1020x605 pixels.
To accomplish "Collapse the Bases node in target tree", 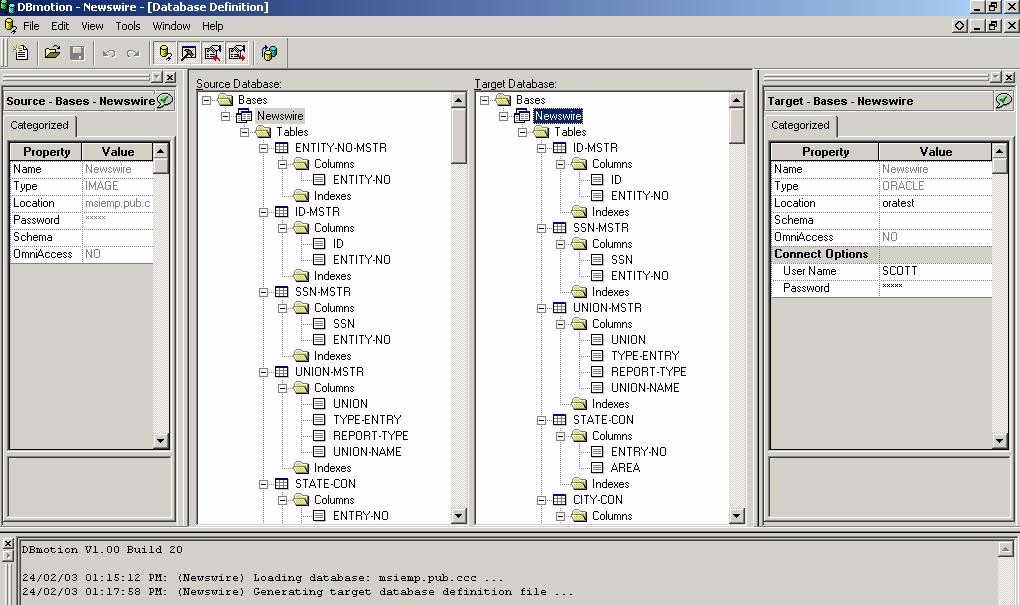I will (485, 100).
